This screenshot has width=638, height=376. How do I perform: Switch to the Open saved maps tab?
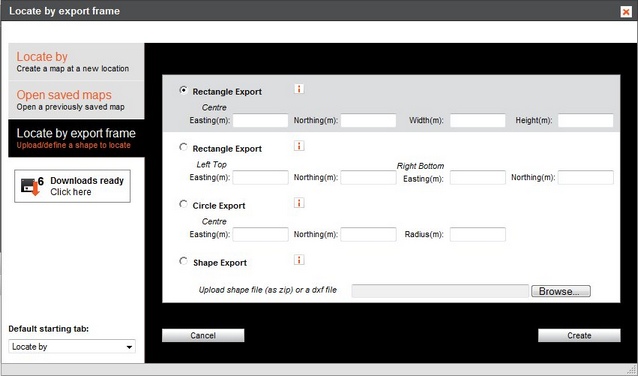tap(76, 100)
